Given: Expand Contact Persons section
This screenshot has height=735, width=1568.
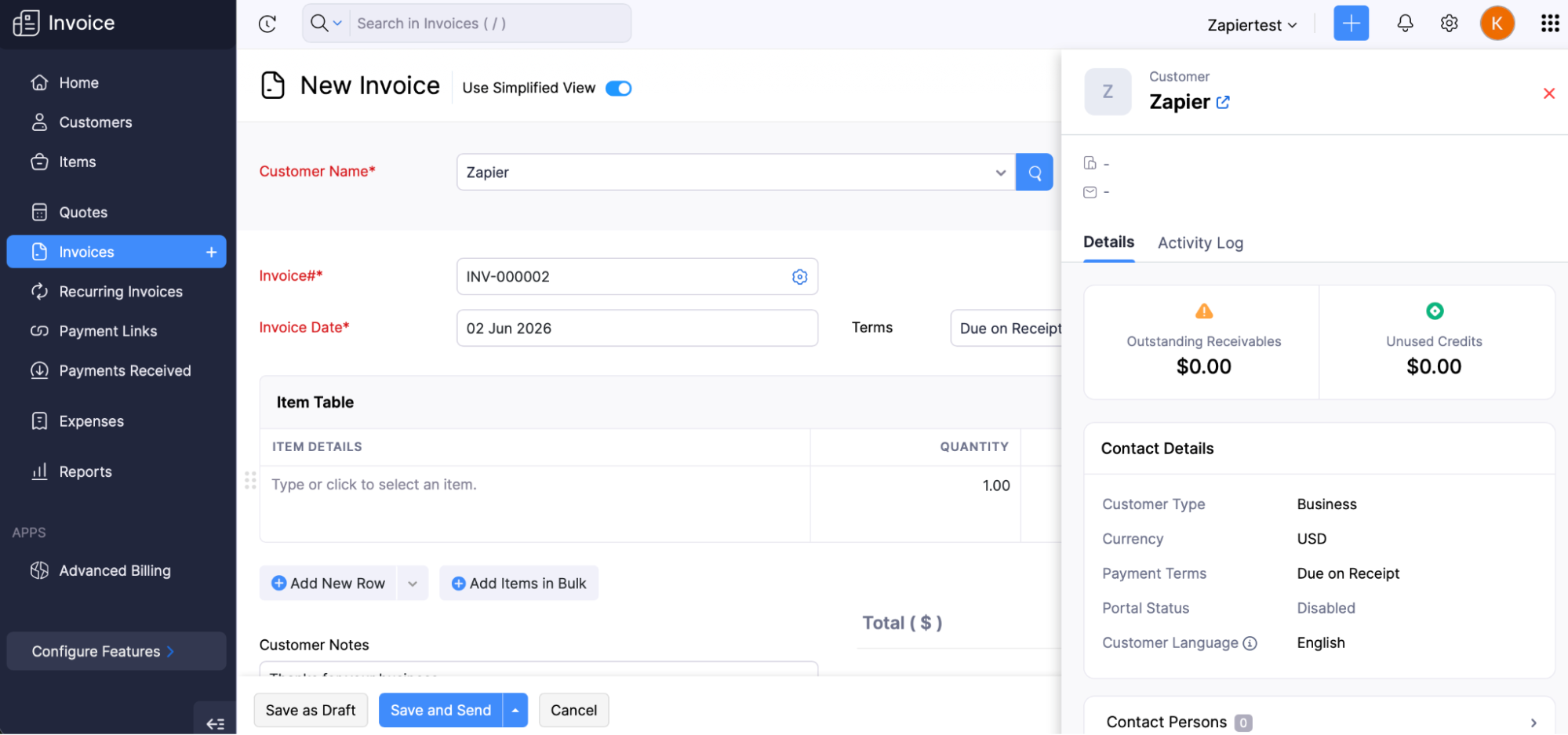Looking at the screenshot, I should coord(1319,722).
